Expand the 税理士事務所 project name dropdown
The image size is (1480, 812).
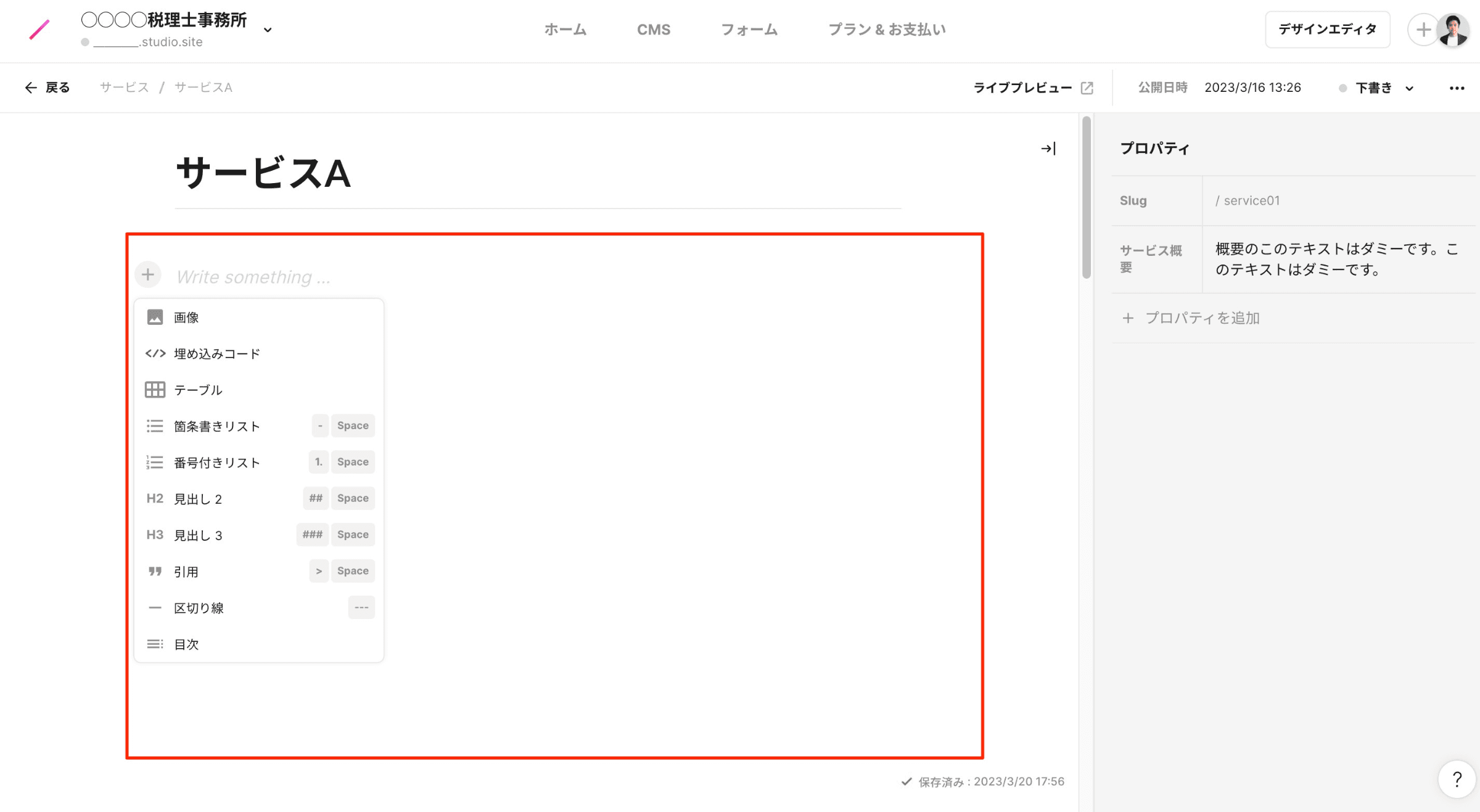[x=268, y=30]
